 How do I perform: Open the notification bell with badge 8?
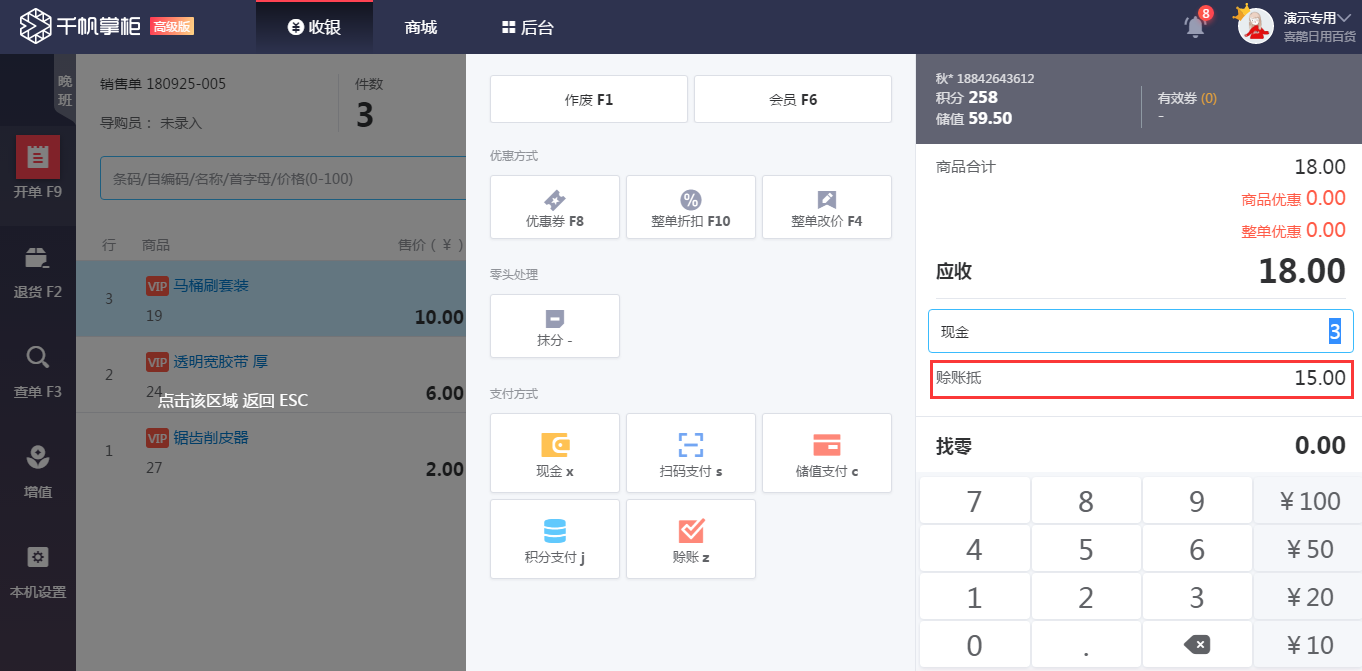pos(1194,25)
